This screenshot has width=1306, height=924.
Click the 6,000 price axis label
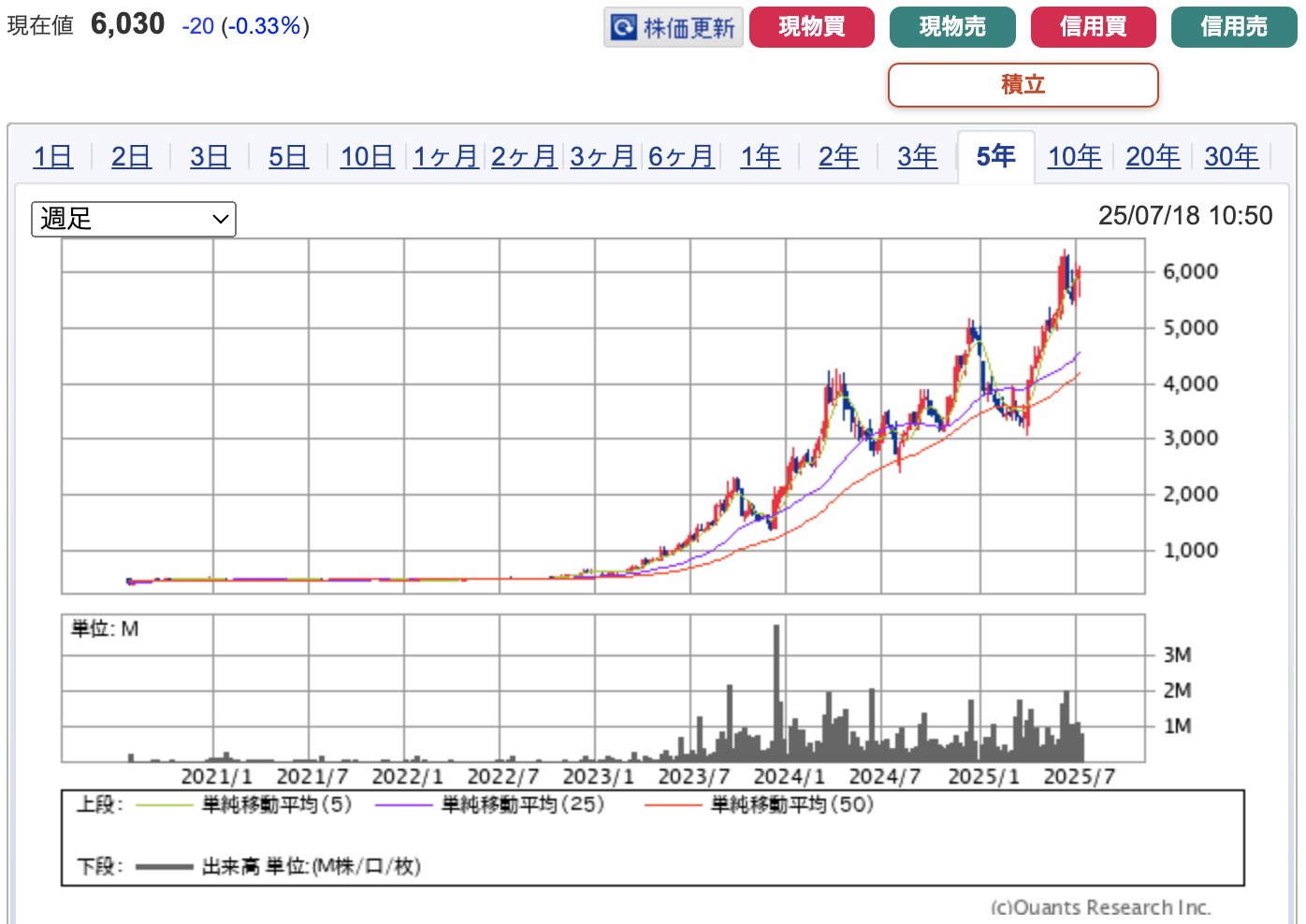coord(1190,272)
